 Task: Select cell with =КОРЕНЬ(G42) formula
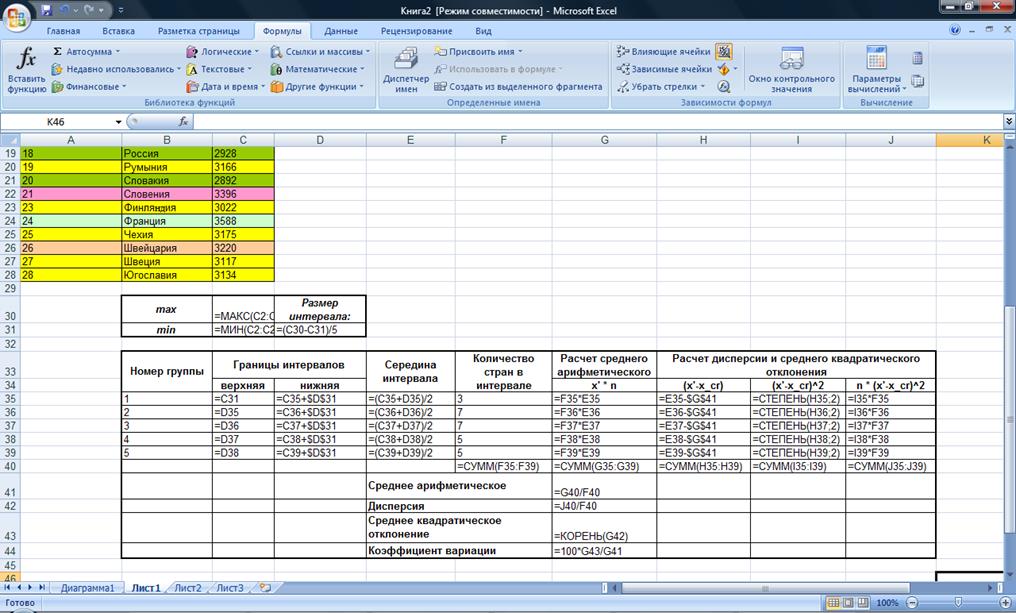tap(604, 528)
